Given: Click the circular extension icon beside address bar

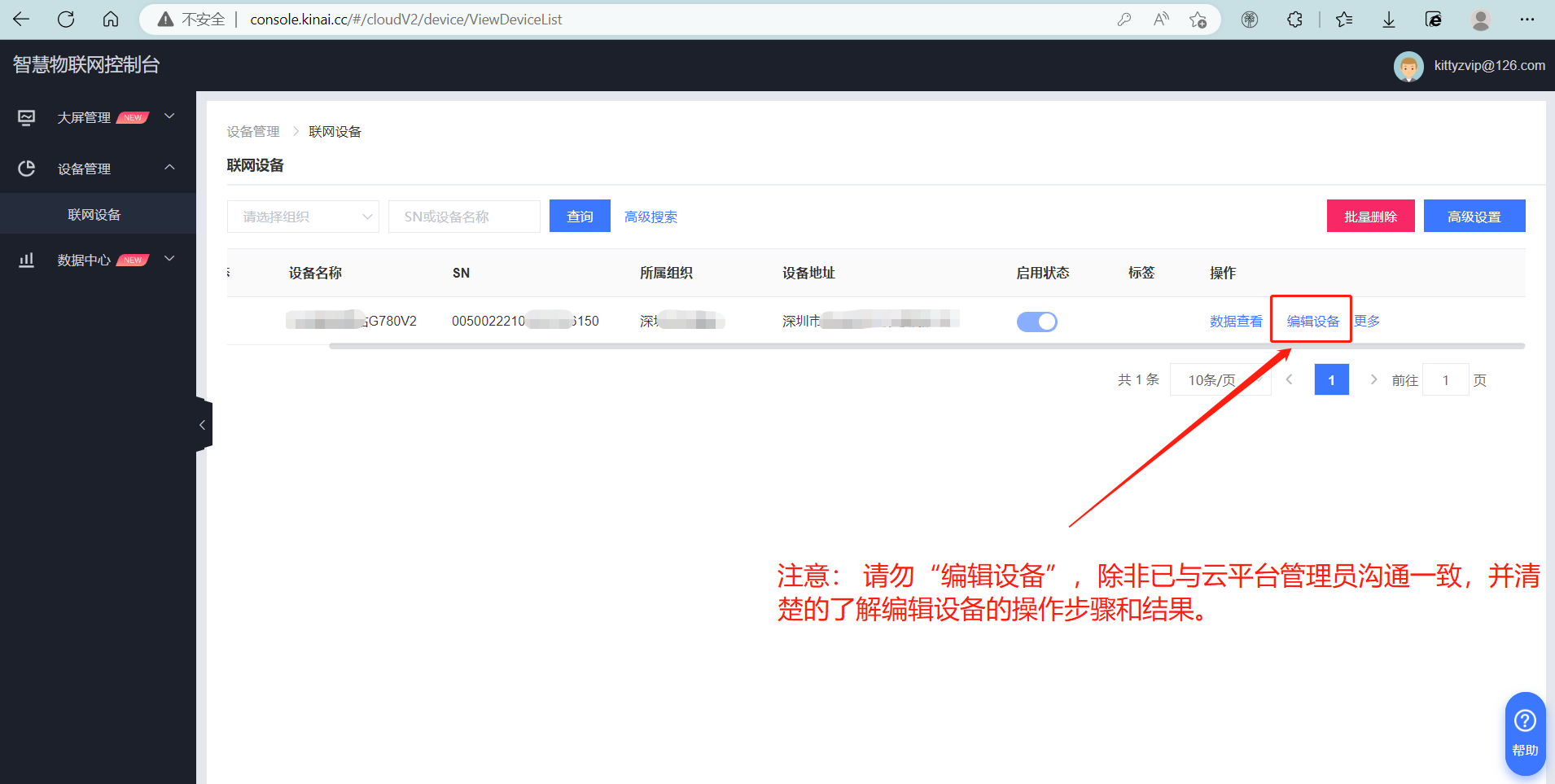Looking at the screenshot, I should (x=1250, y=20).
